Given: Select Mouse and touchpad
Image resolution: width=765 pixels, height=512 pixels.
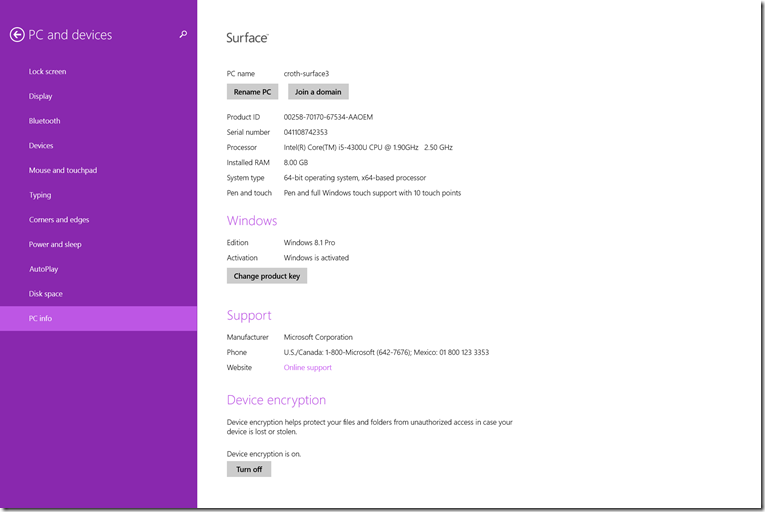Looking at the screenshot, I should click(63, 170).
